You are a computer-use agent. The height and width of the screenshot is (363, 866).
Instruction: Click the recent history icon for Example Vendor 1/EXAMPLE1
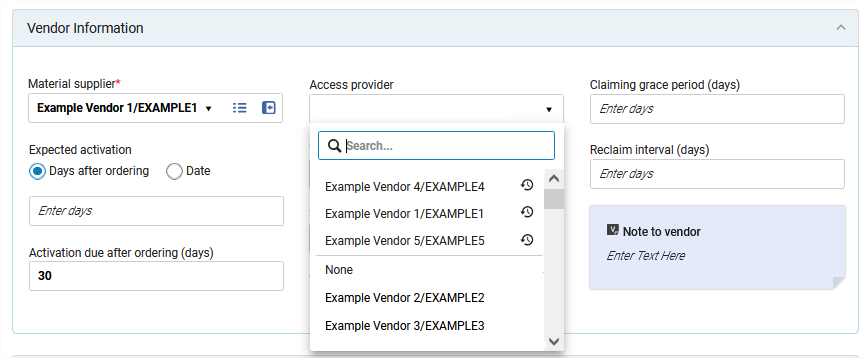[527, 212]
